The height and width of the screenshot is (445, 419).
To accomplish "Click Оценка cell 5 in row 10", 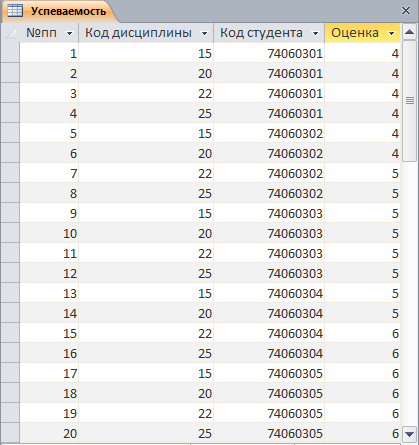I will click(x=363, y=233).
